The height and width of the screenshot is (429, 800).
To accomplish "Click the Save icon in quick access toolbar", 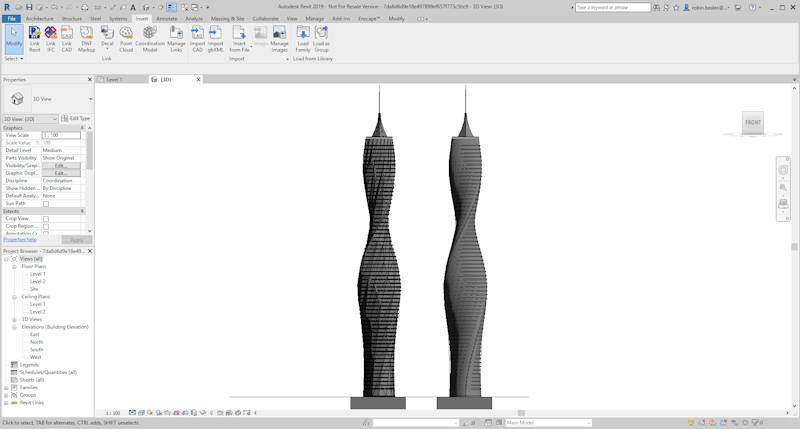I will (29, 7).
